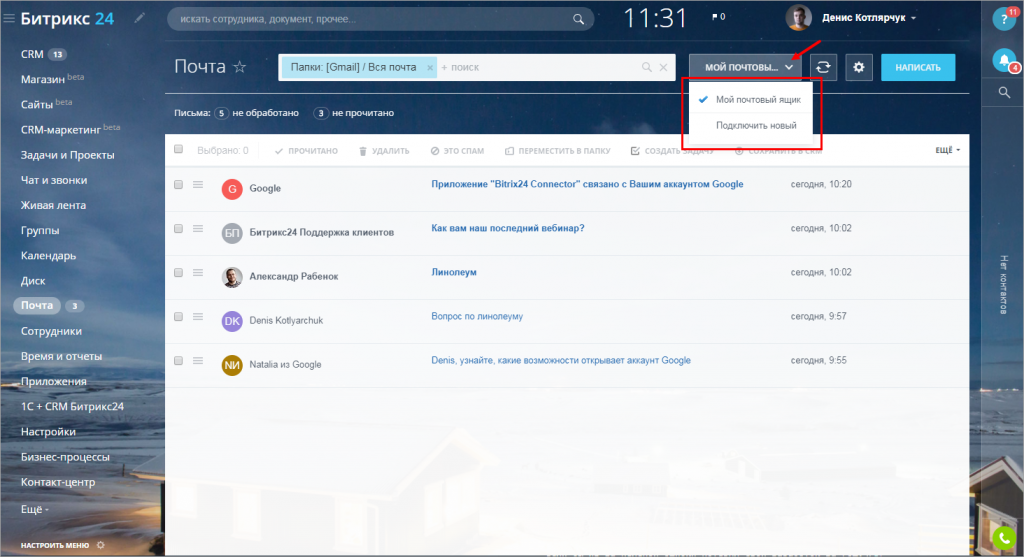Open the Линолеум email link
This screenshot has height=557, width=1024.
tap(454, 272)
